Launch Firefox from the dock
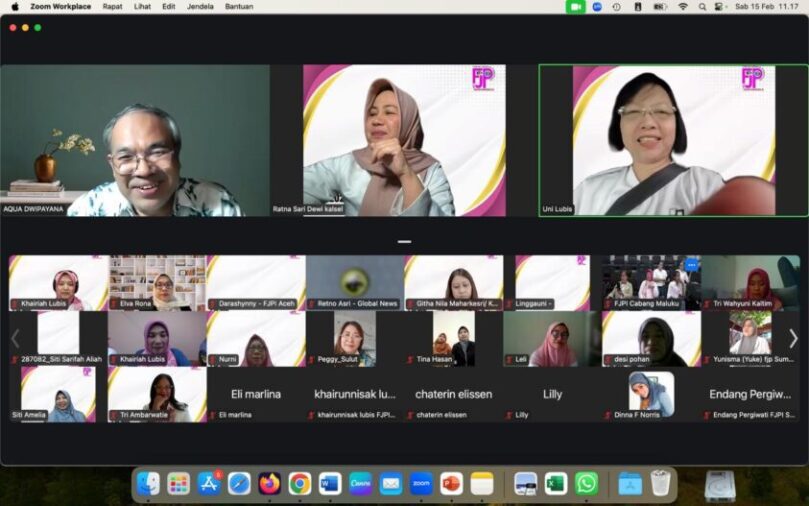This screenshot has width=809, height=506. pos(269,484)
